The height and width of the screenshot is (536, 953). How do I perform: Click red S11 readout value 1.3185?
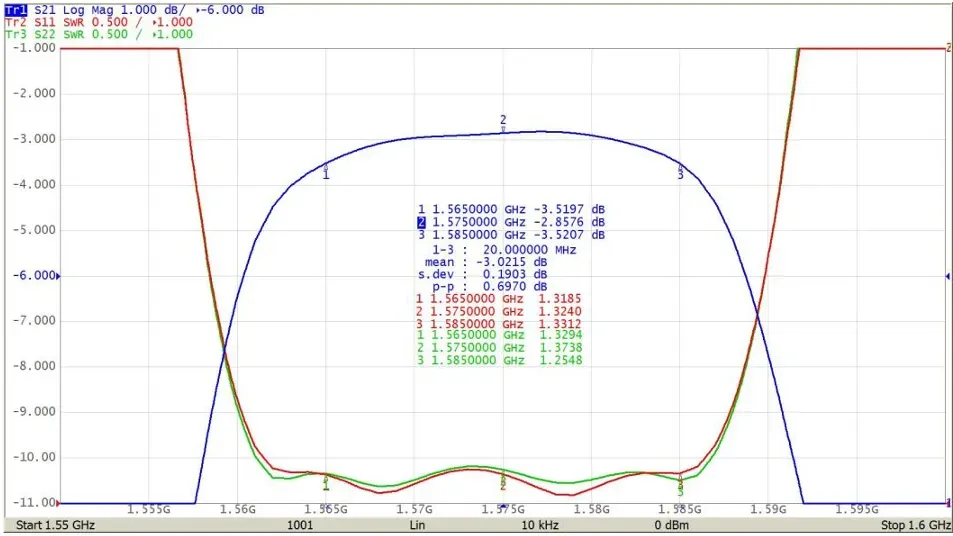tap(560, 299)
